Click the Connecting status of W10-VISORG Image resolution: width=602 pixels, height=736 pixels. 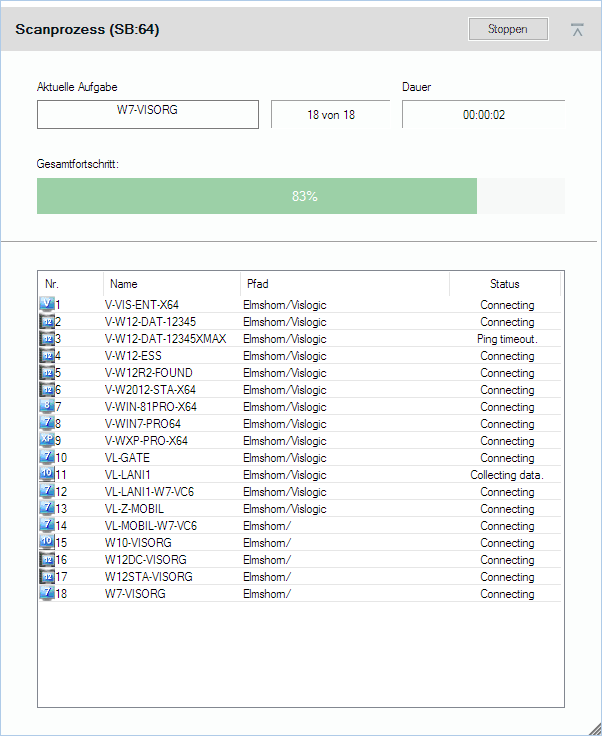point(507,543)
